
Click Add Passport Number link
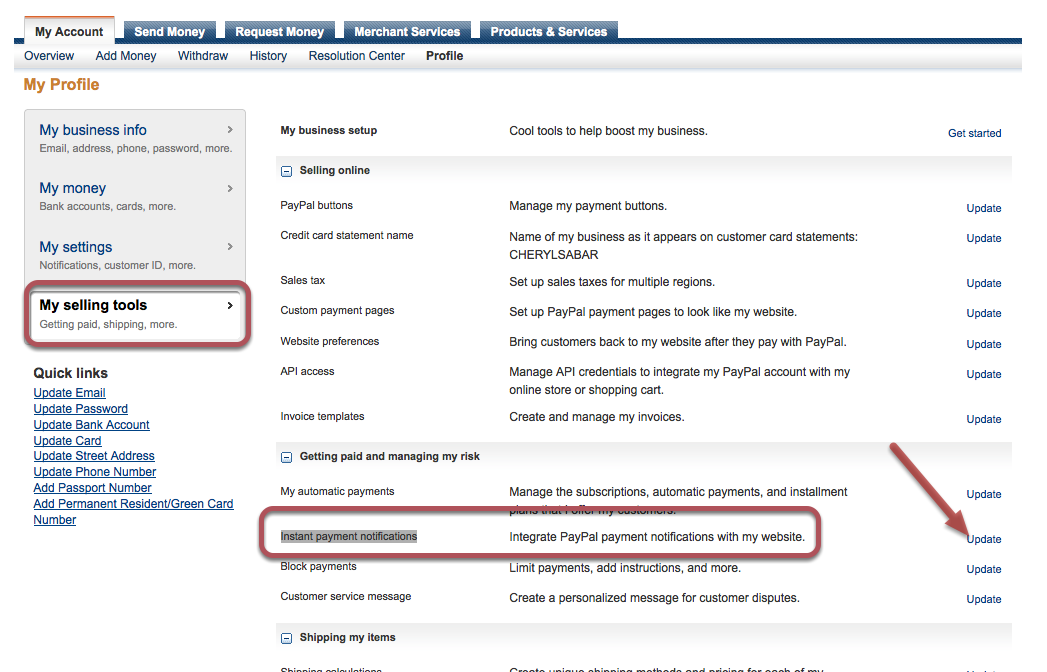point(92,488)
